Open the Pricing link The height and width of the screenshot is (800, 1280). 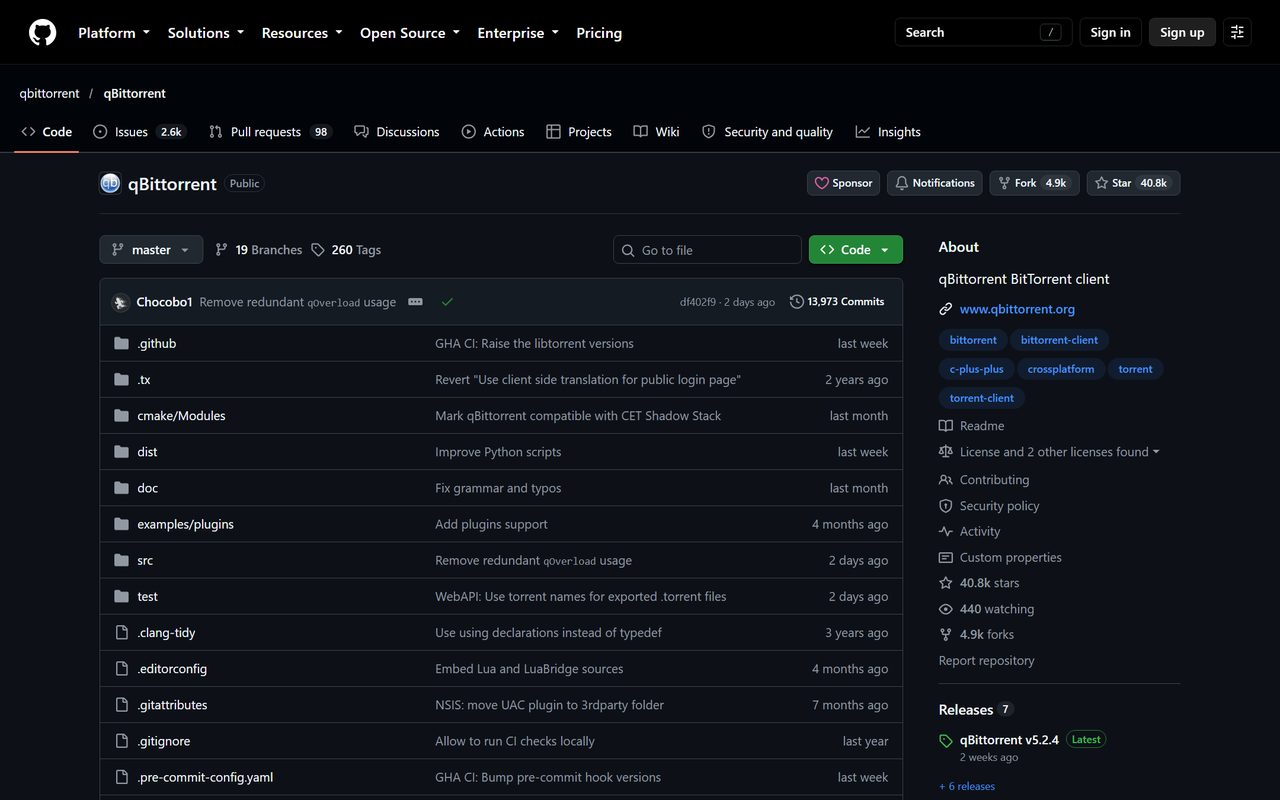pyautogui.click(x=599, y=33)
